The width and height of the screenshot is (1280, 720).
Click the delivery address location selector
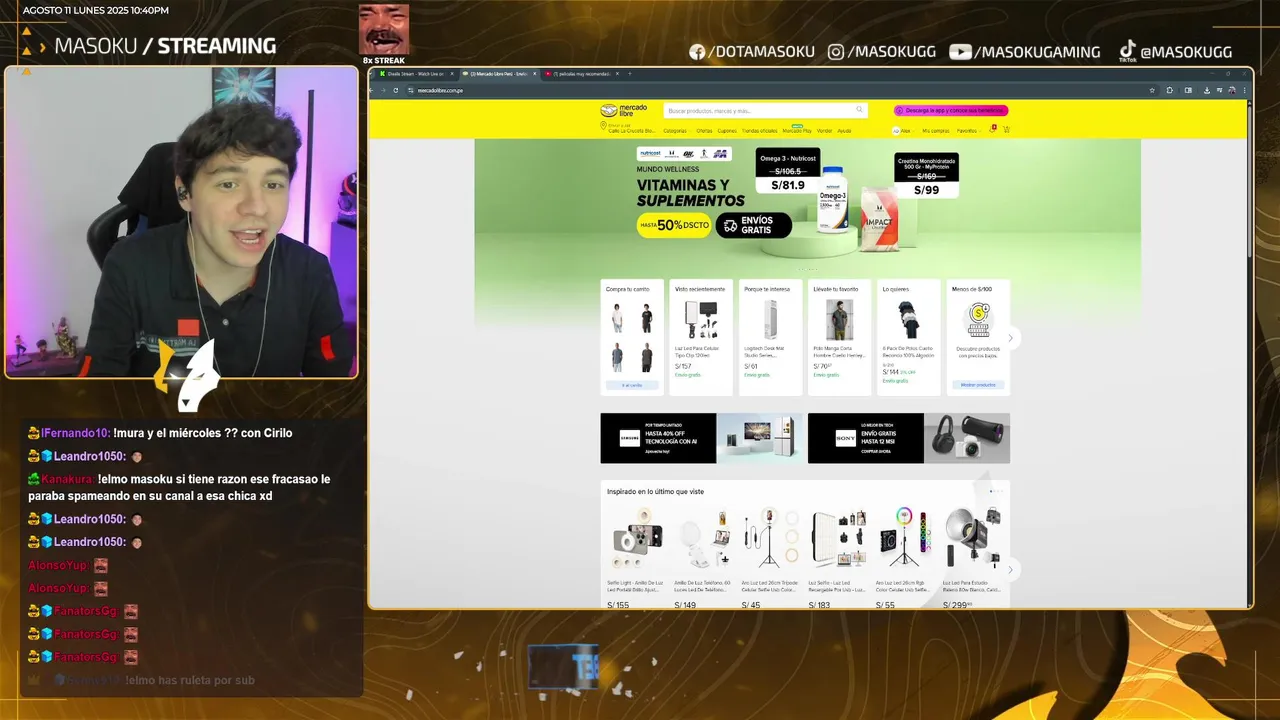(x=630, y=129)
